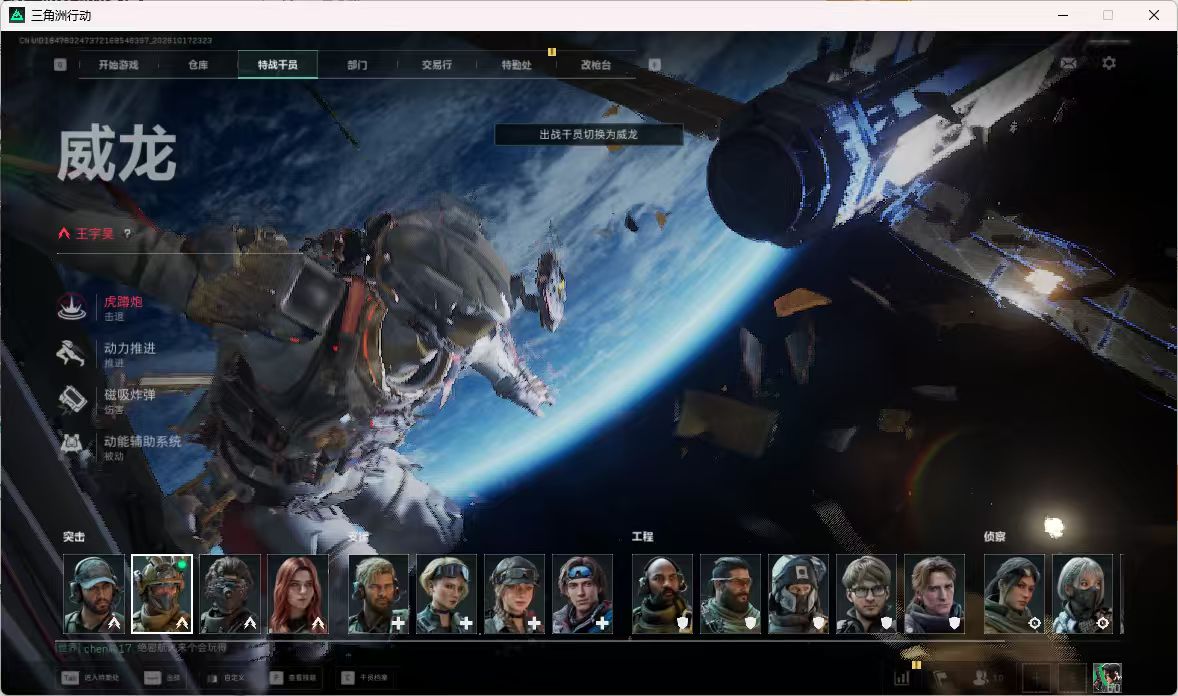Viewport: 1178px width, 696px height.
Task: Click the next-tab key icon after 改枪台
Action: coord(654,65)
